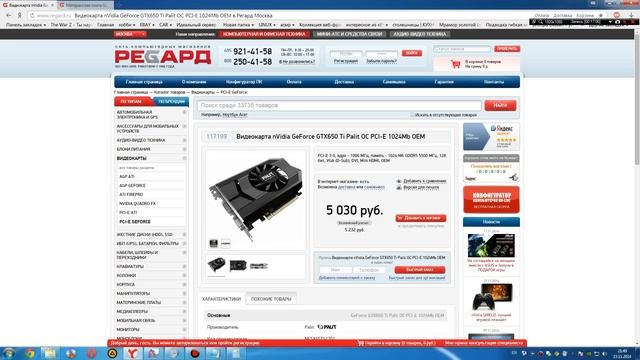Open "Конфигуратор ПК" menu item

(x=244, y=82)
